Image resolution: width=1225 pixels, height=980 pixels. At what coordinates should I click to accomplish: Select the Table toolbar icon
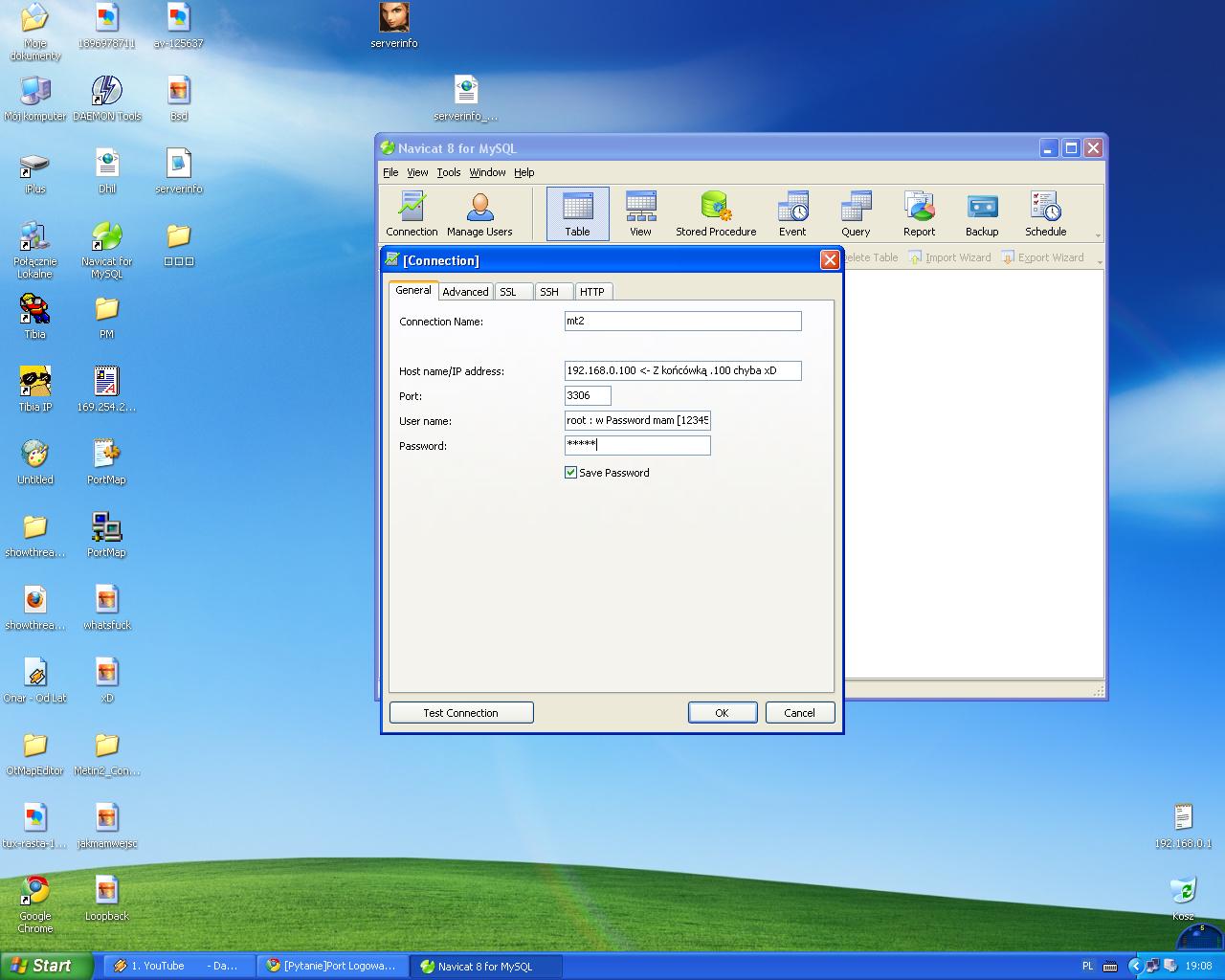pyautogui.click(x=577, y=213)
